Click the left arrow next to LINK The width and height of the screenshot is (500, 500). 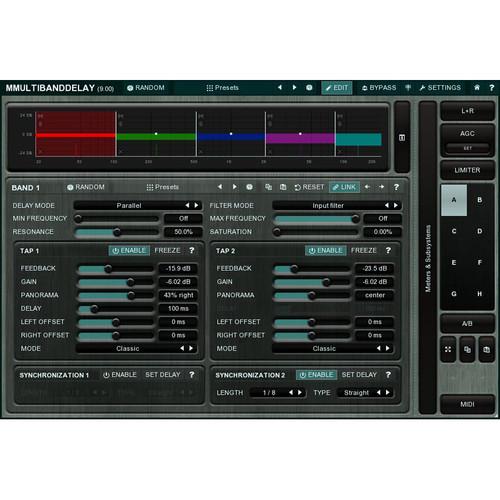tap(367, 187)
